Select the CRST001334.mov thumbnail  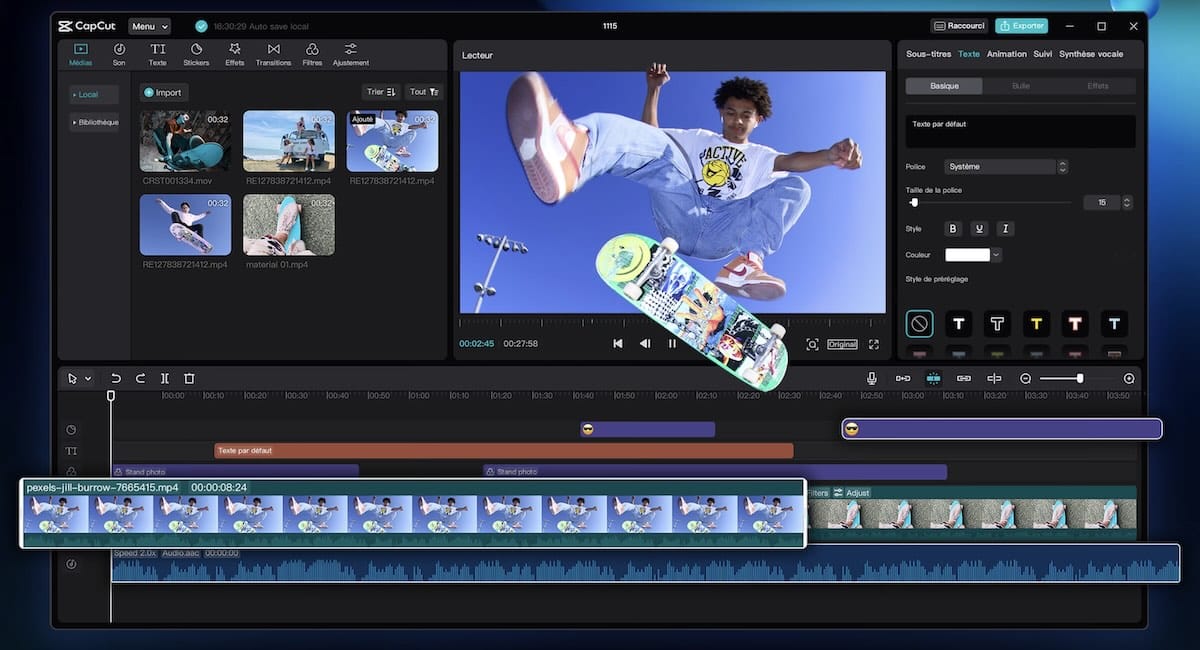(x=185, y=141)
